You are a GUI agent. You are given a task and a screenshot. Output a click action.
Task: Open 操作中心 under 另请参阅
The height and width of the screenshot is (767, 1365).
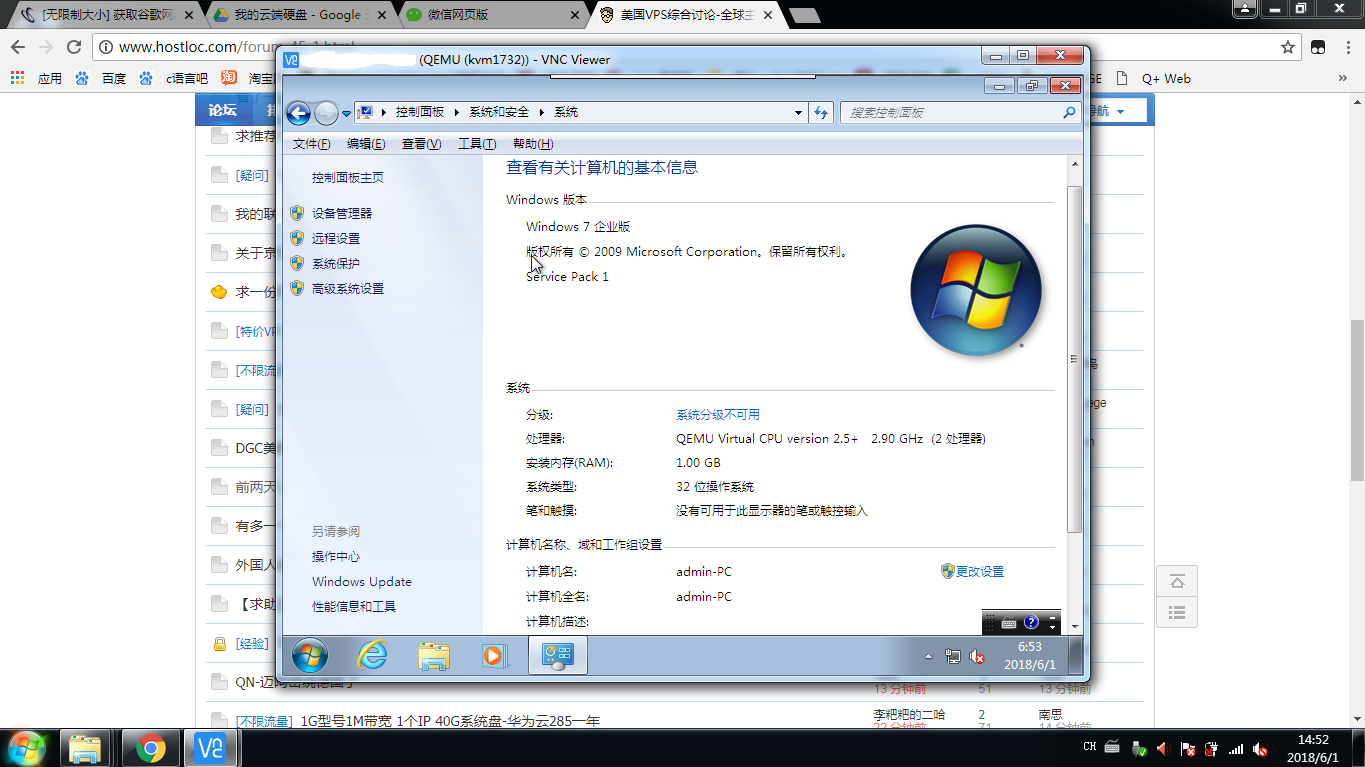(336, 556)
